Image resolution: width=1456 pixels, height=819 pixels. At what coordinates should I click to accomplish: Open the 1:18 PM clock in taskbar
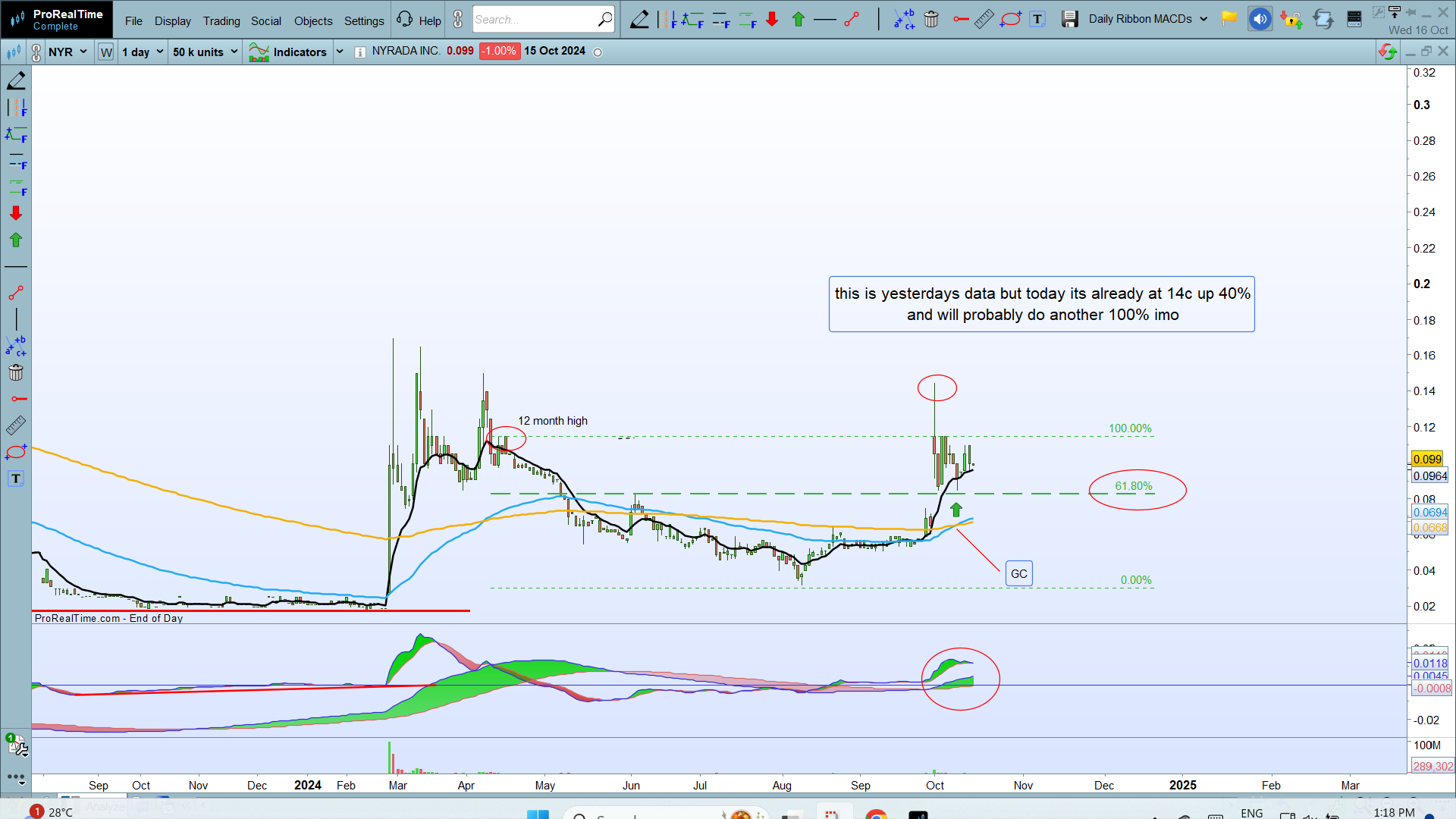coord(1394,812)
